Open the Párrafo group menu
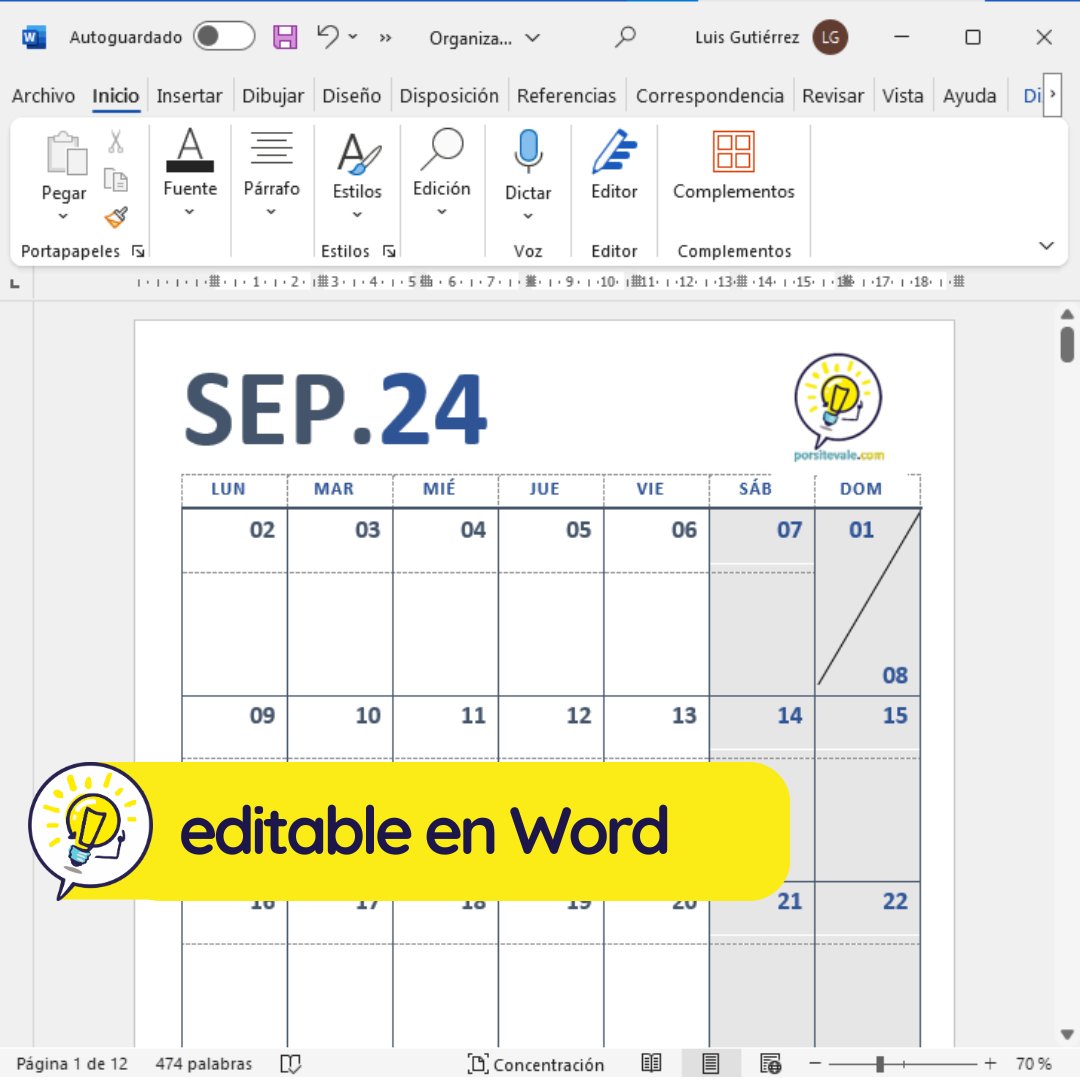This screenshot has height=1080, width=1080. pos(271,172)
